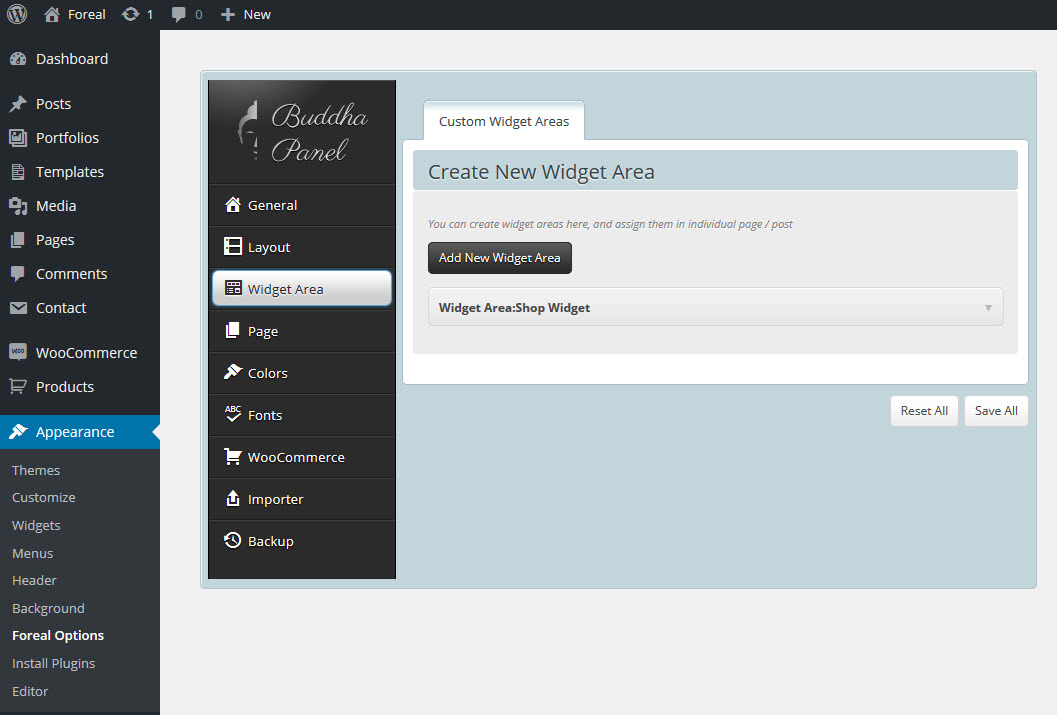Click the WooCommerce icon in WordPress sidebar
1057x715 pixels.
click(18, 352)
